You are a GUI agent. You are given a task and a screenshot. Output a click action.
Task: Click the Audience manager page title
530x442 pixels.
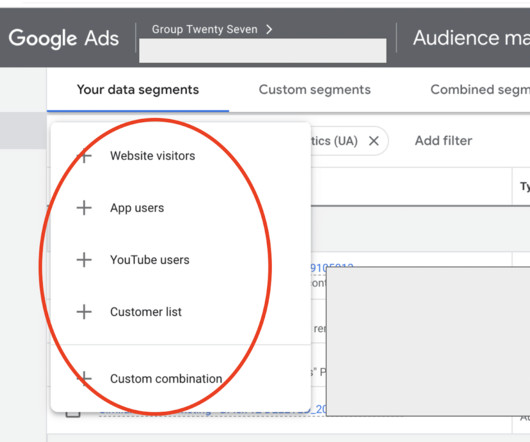coord(471,38)
